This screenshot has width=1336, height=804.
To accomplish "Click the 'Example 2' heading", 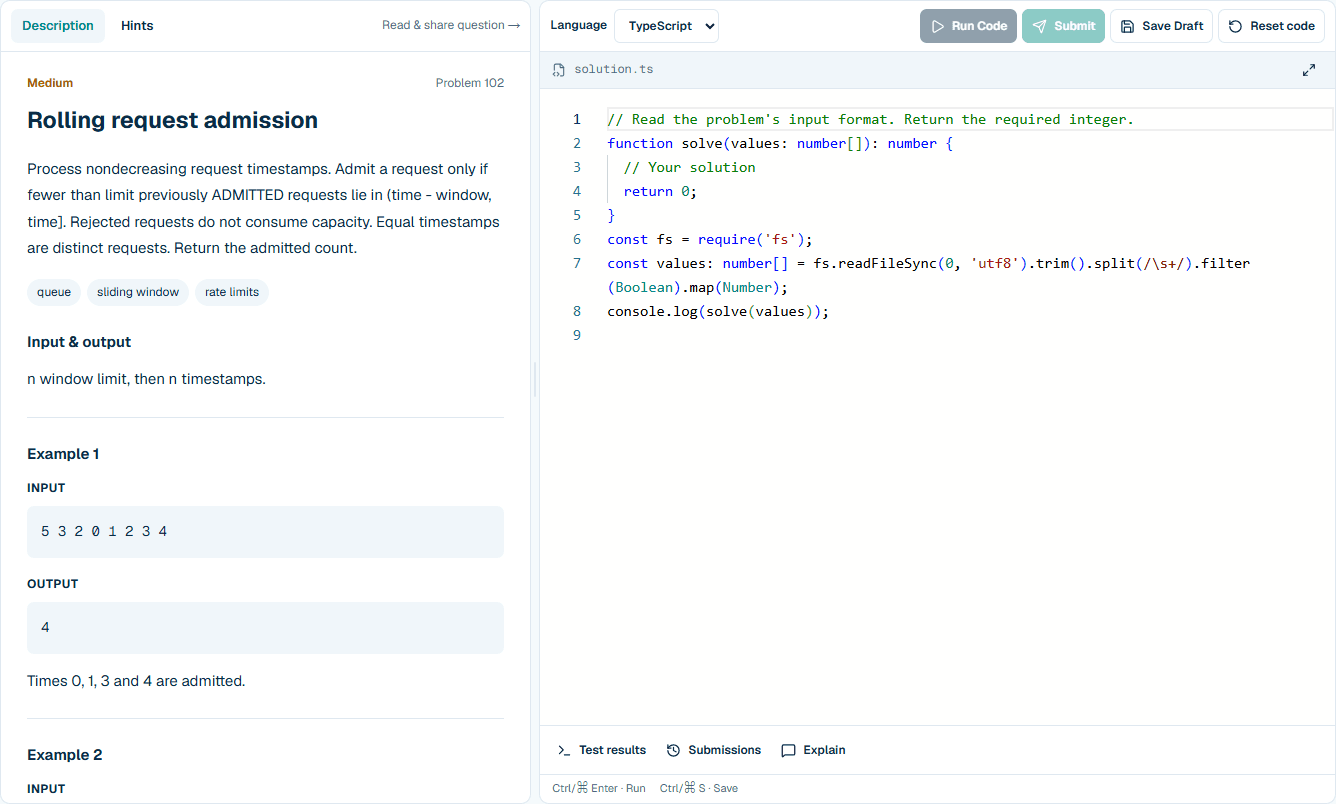I will [x=63, y=755].
